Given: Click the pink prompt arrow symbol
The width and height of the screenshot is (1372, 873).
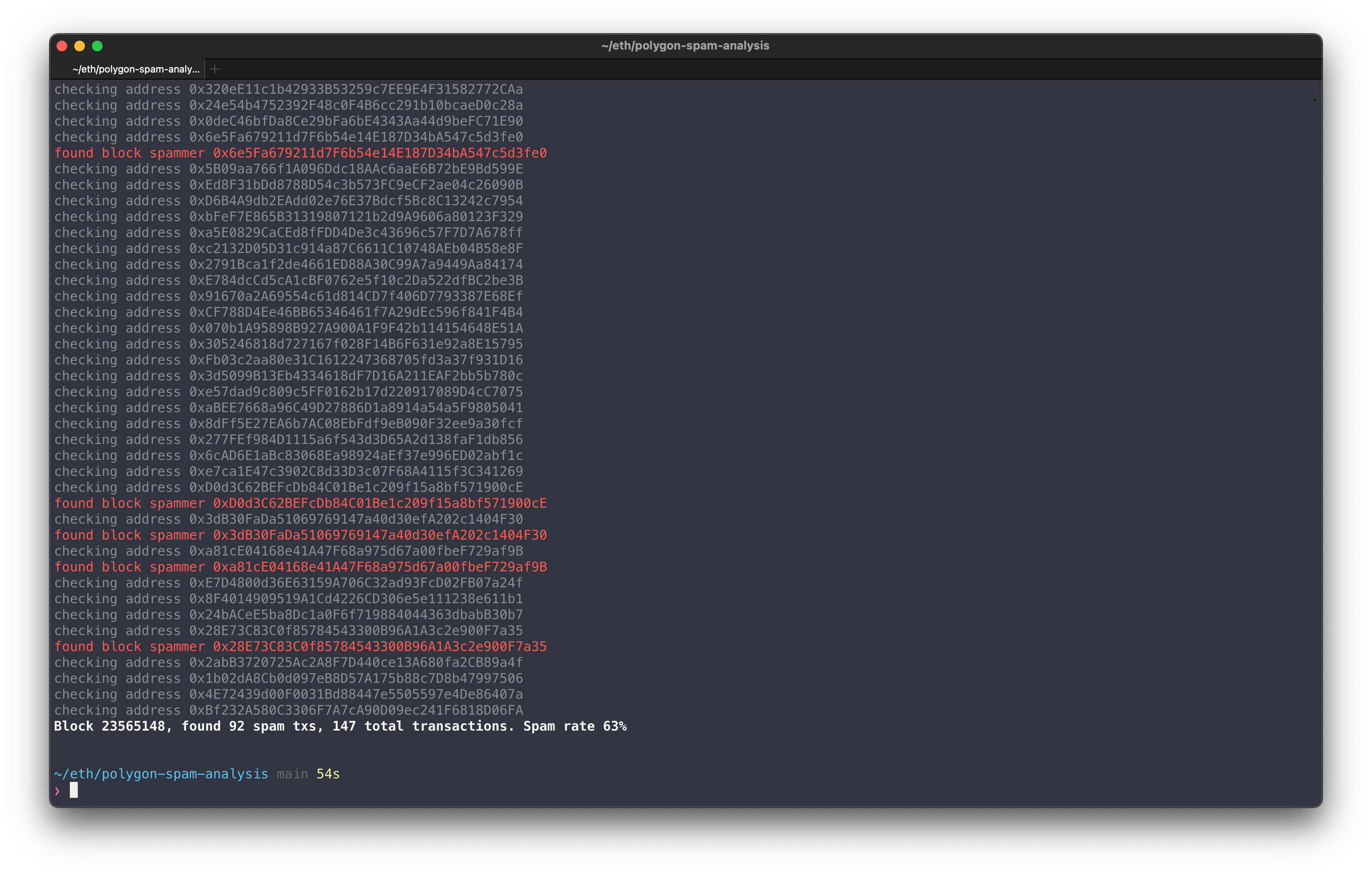Looking at the screenshot, I should point(57,790).
